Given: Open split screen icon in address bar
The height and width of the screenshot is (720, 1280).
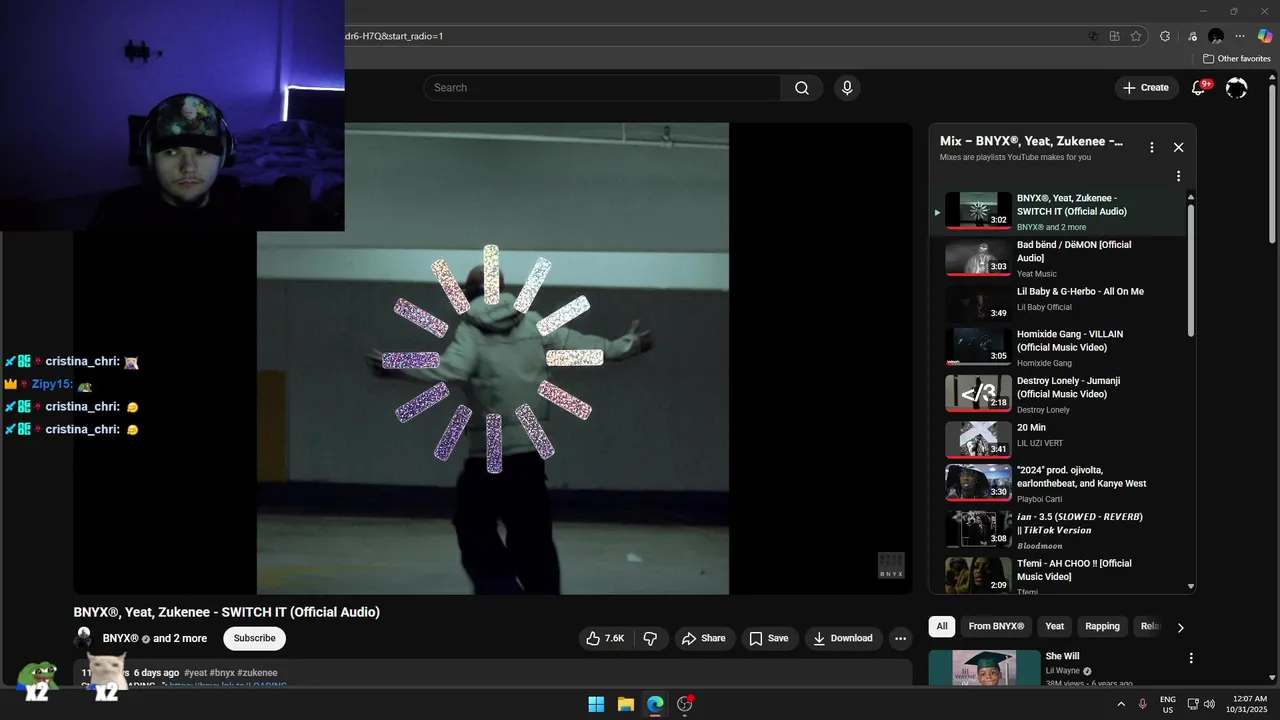Looking at the screenshot, I should (1114, 36).
